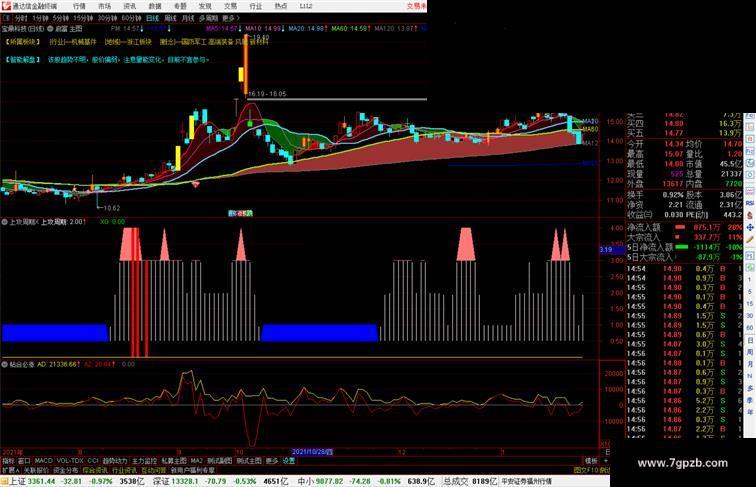Select the 日线 daily chart tab
This screenshot has width=756, height=487.
tap(152, 18)
